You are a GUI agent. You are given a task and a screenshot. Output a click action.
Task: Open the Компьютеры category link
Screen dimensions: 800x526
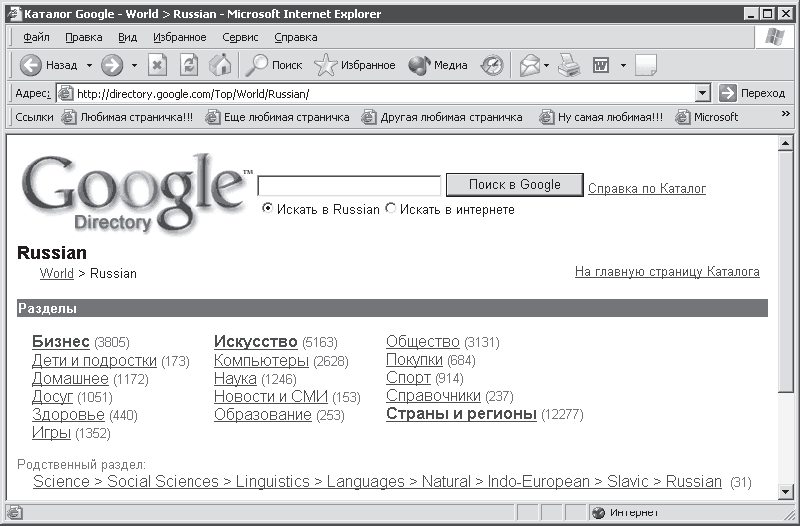261,360
